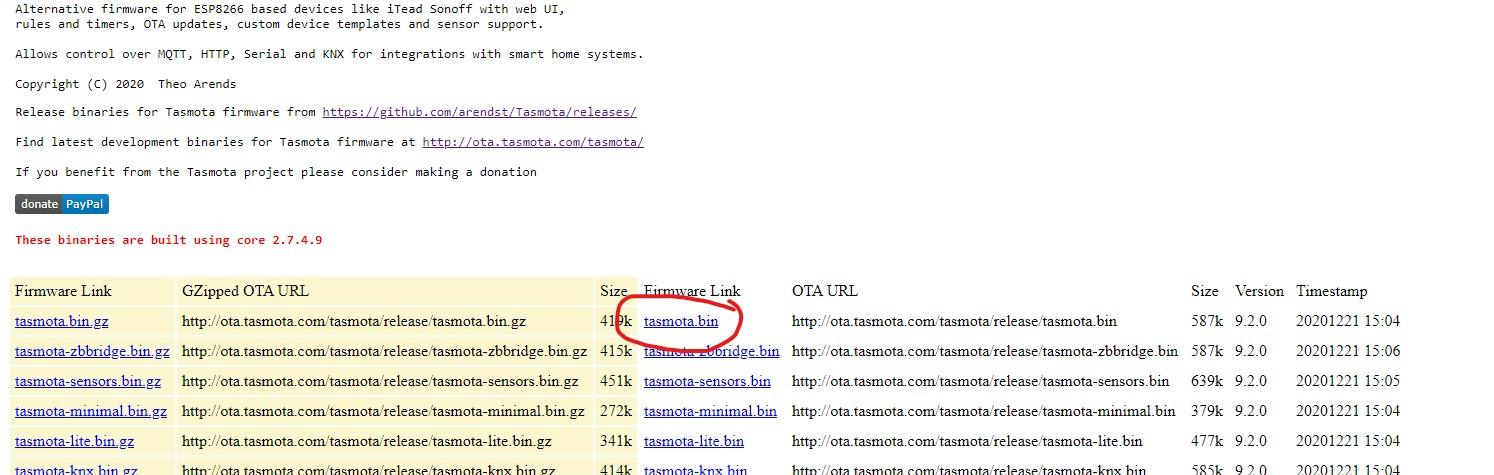
Task: Click the Copyright 2020 Theo Arends line
Action: (126, 84)
